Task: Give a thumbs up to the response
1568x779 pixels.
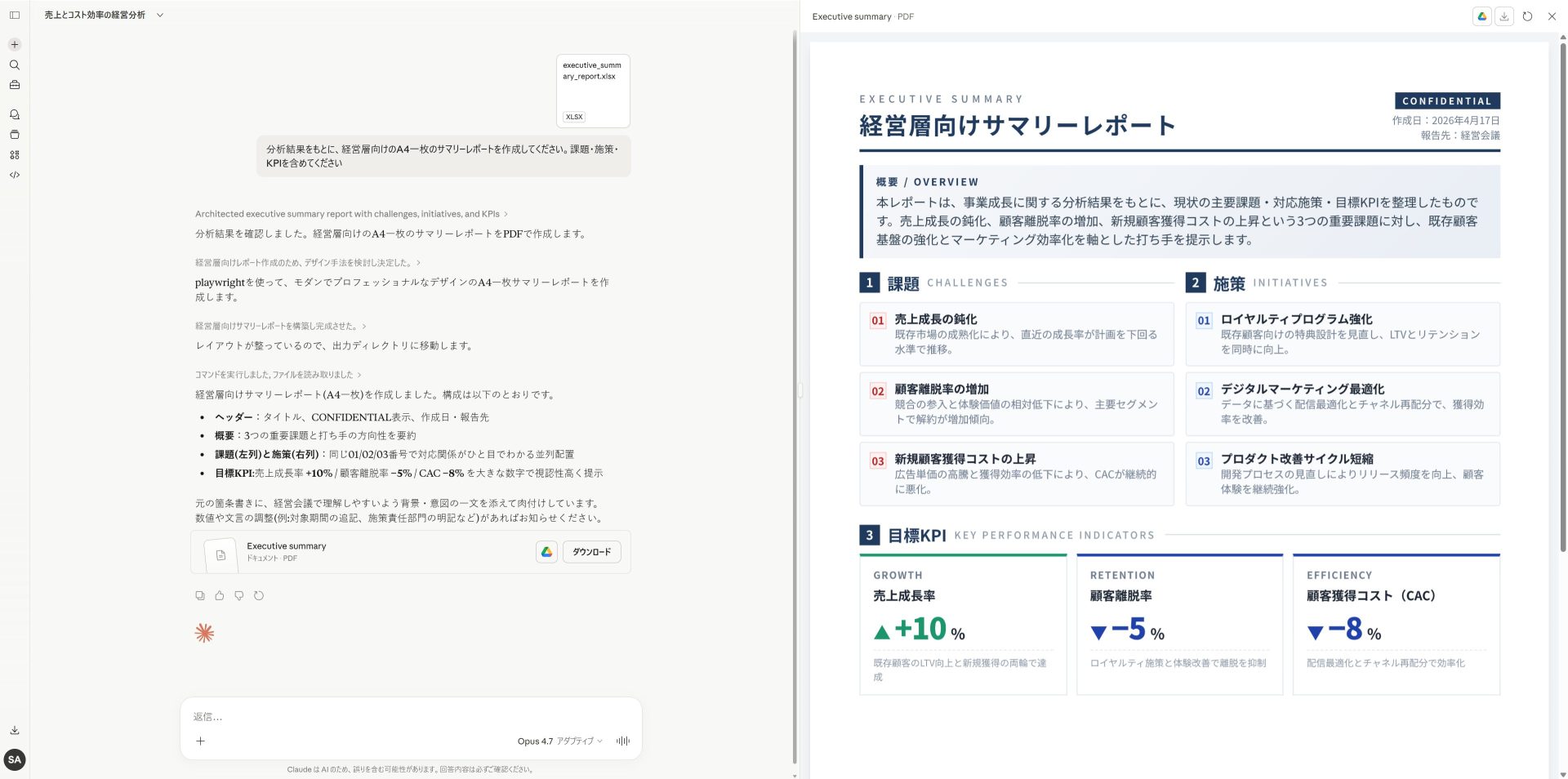Action: click(220, 595)
